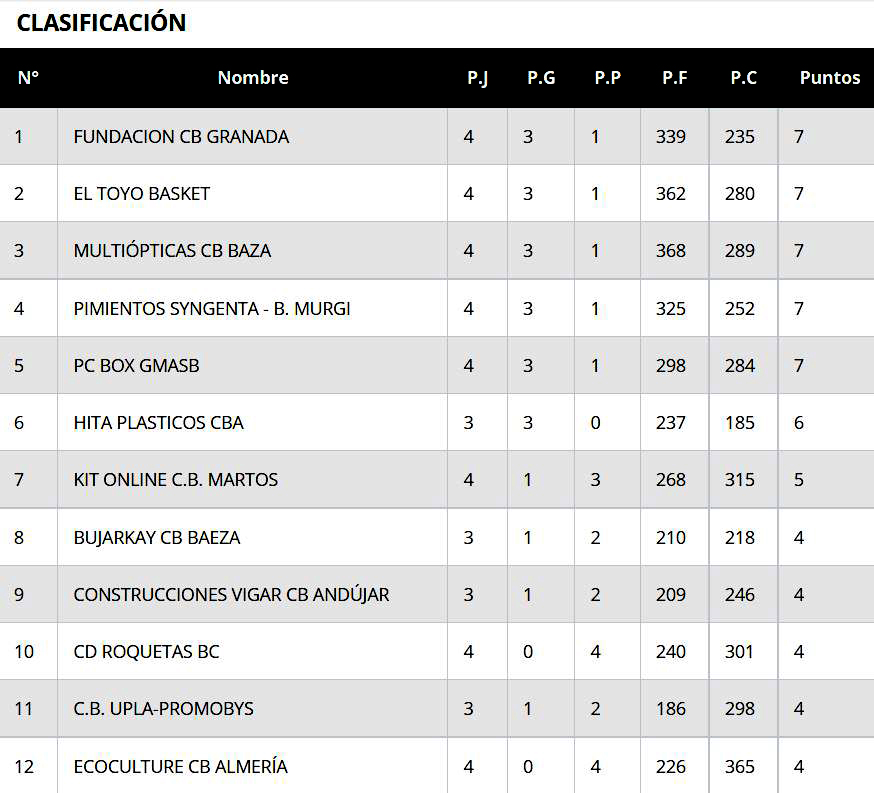
Task: Click the Puntos column header
Action: coord(829,78)
